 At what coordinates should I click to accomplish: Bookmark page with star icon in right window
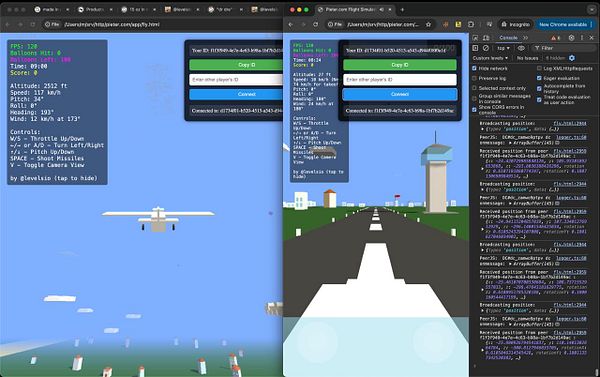point(428,24)
